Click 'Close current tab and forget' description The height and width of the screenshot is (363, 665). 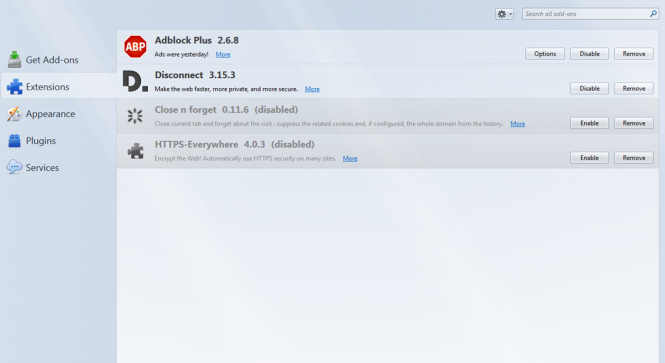[329, 124]
